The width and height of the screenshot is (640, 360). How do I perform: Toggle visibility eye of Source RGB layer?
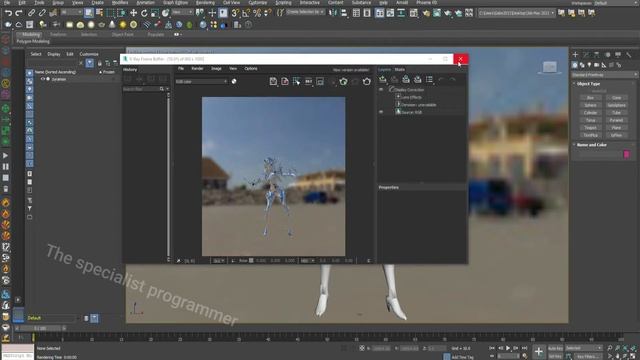381,112
